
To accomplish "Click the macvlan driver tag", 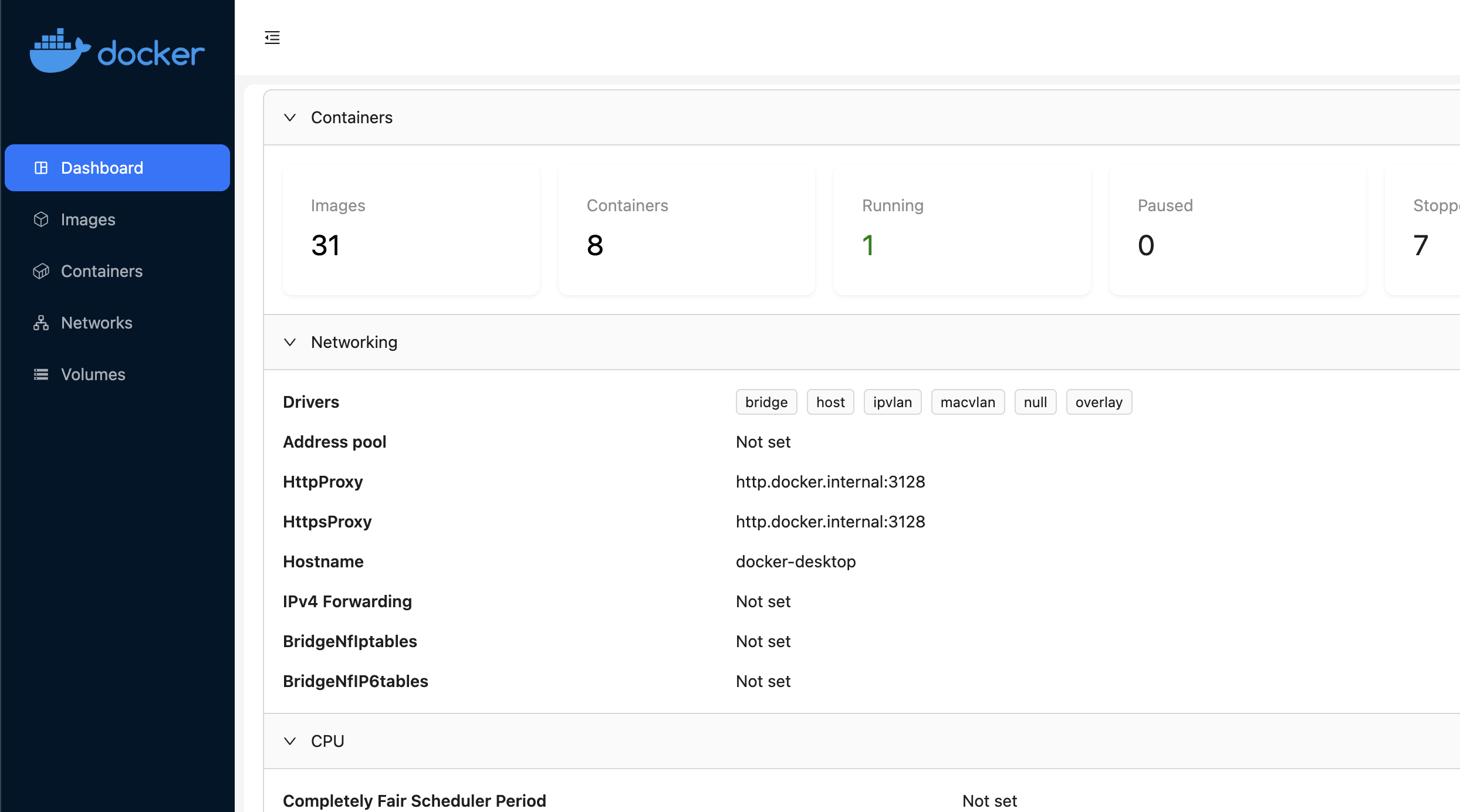I will pyautogui.click(x=968, y=402).
